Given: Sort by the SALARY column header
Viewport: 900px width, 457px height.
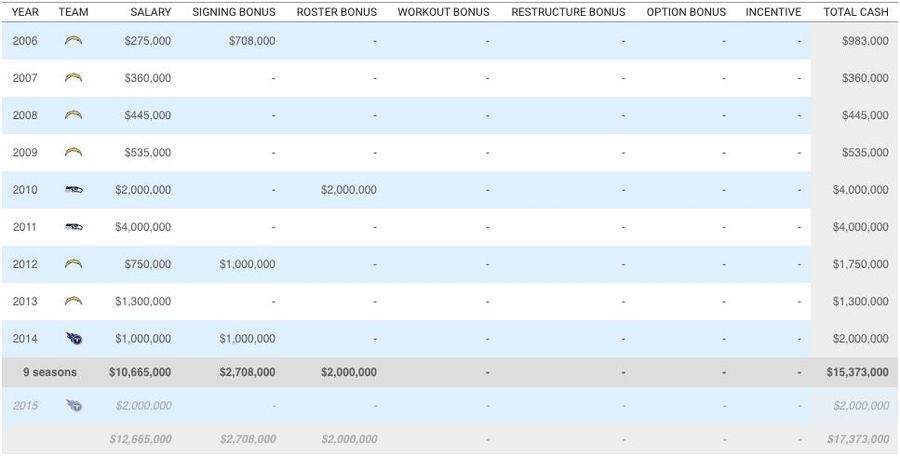Looking at the screenshot, I should click(150, 11).
